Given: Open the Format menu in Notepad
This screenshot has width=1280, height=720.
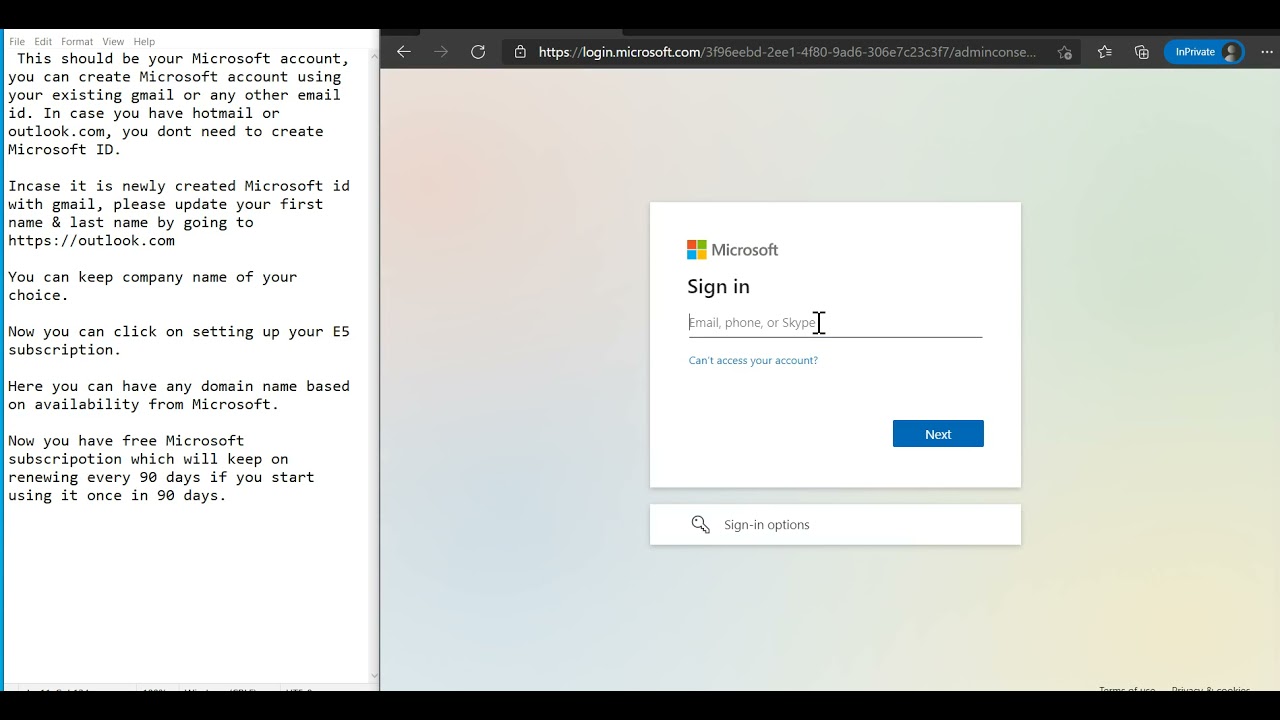Looking at the screenshot, I should tap(77, 42).
